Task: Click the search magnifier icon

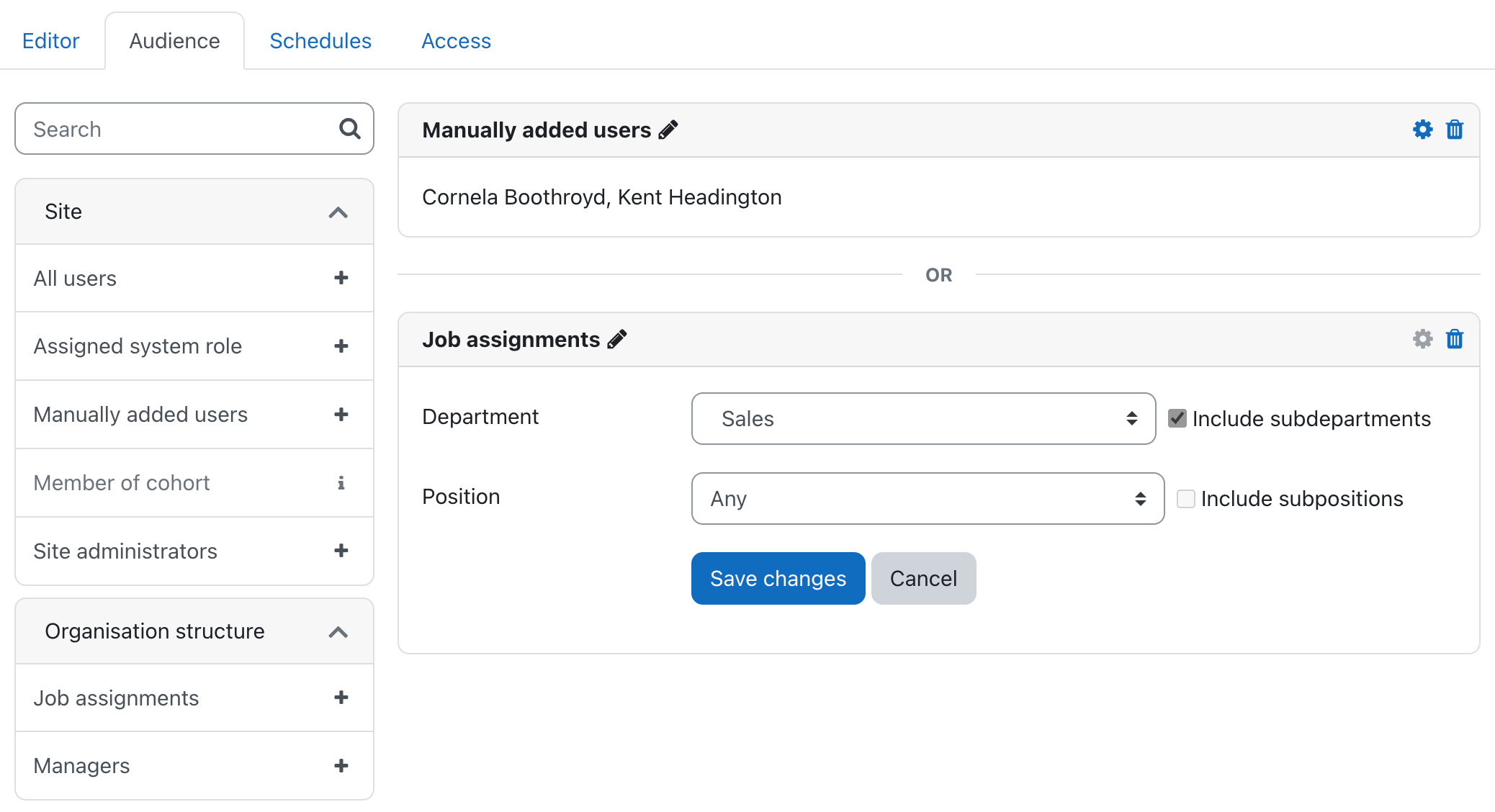Action: coord(350,129)
